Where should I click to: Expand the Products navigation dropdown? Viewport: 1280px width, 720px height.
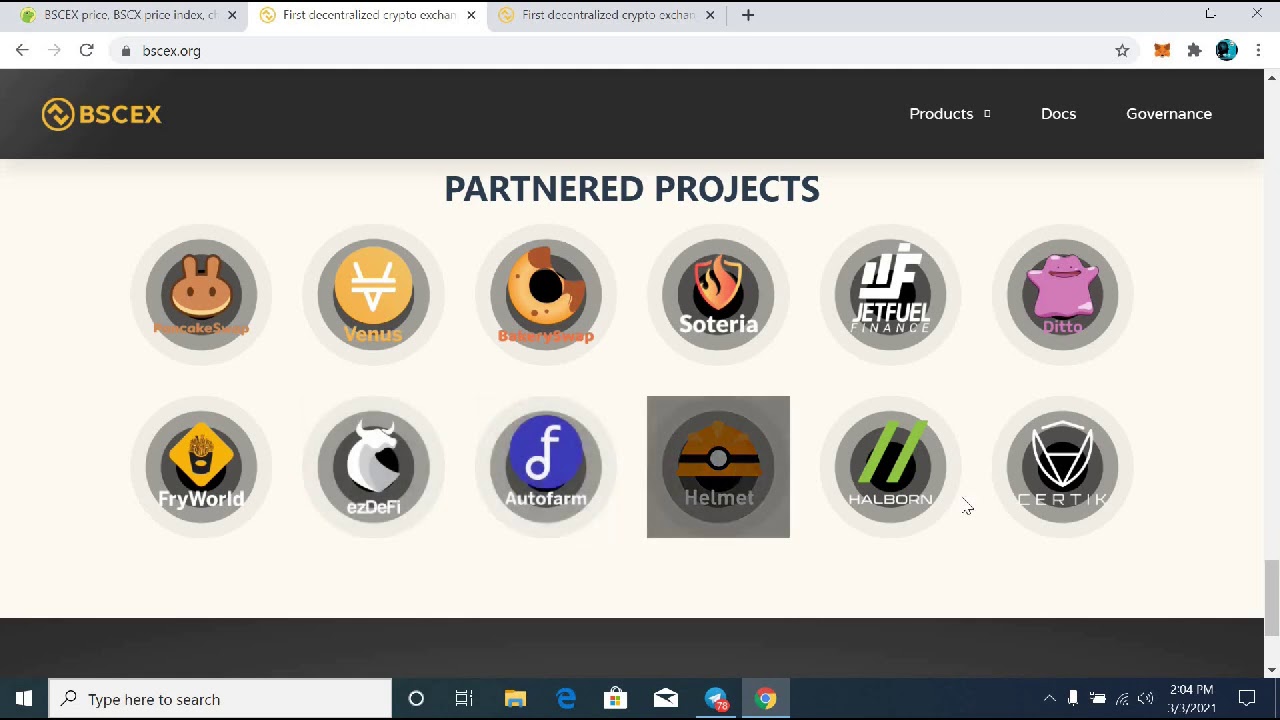tap(950, 114)
